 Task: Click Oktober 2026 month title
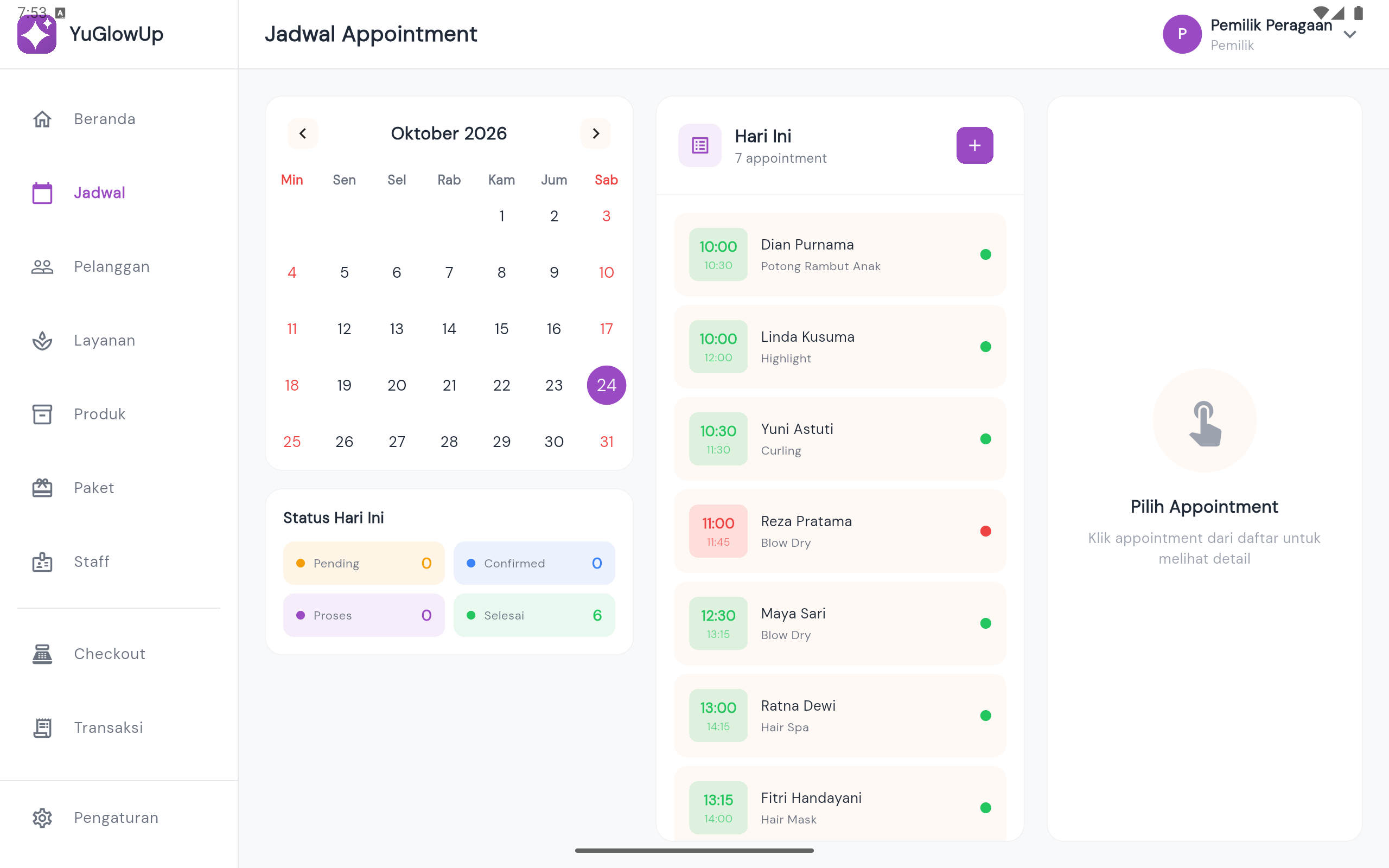449,133
